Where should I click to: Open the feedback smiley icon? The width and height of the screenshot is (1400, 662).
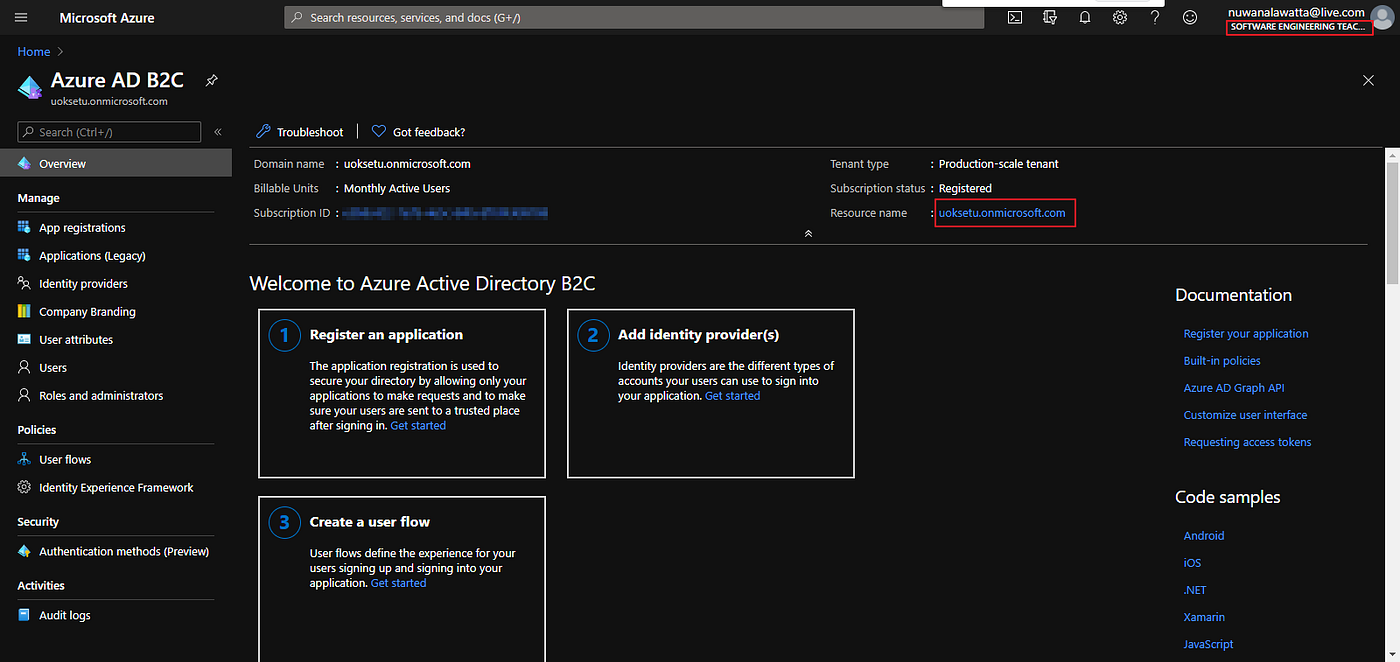coord(1190,17)
